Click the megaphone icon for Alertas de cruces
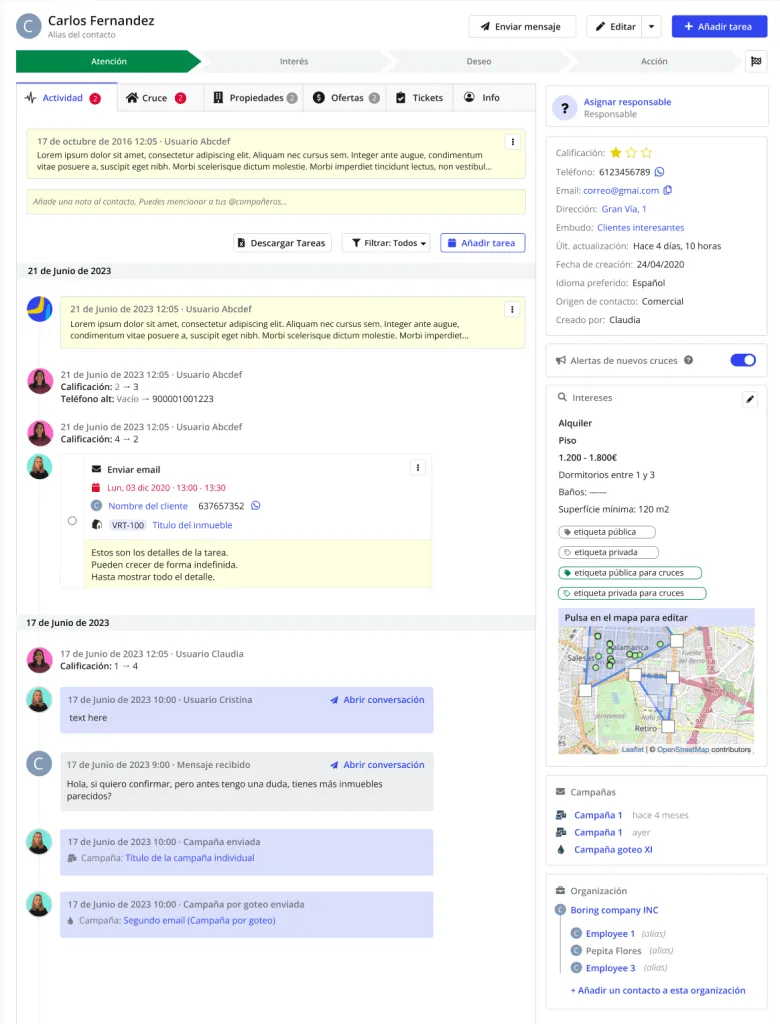Screen dimensions: 780x1024 point(561,360)
